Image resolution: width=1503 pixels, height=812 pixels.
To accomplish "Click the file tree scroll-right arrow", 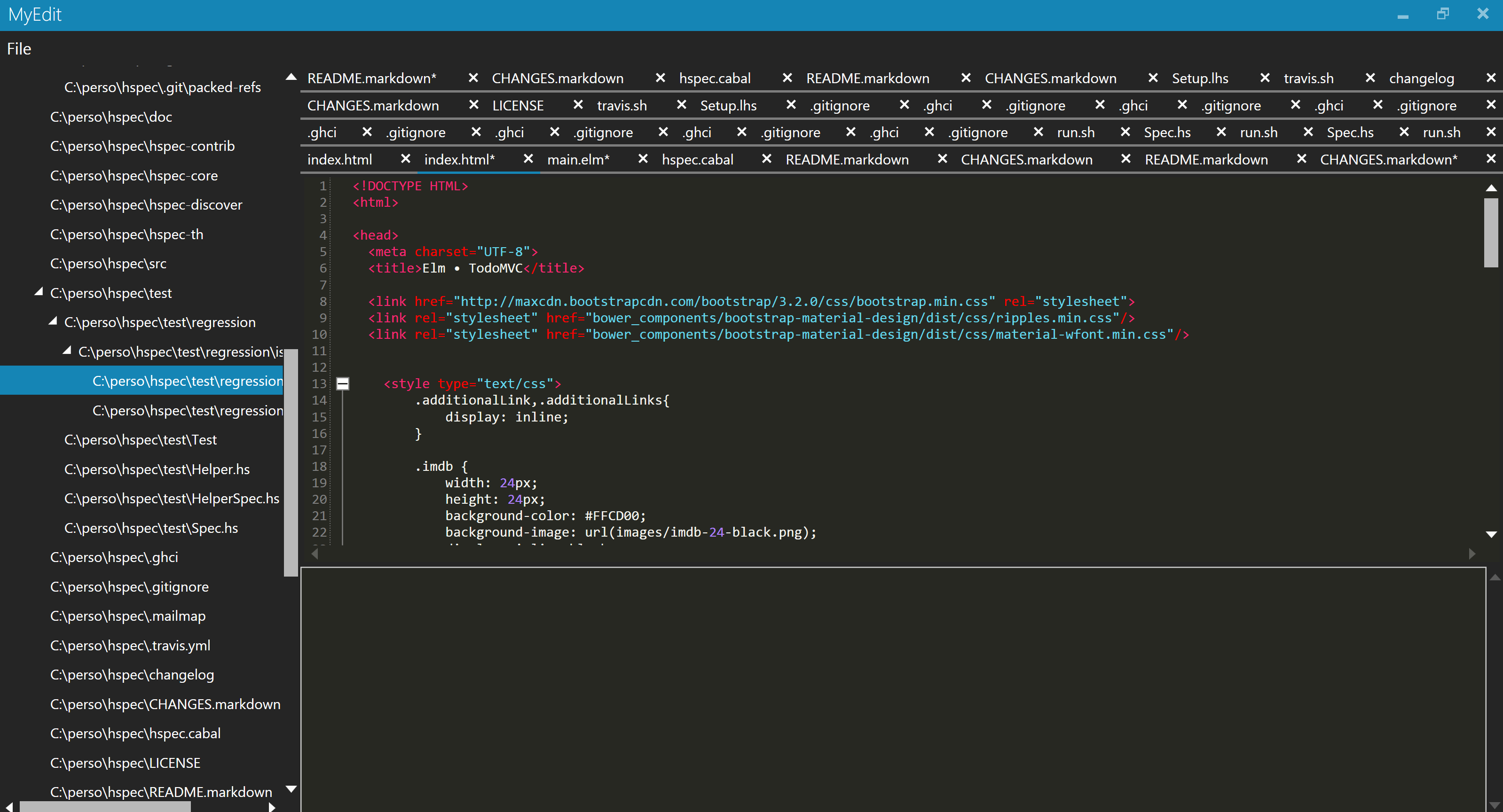I will (x=272, y=807).
